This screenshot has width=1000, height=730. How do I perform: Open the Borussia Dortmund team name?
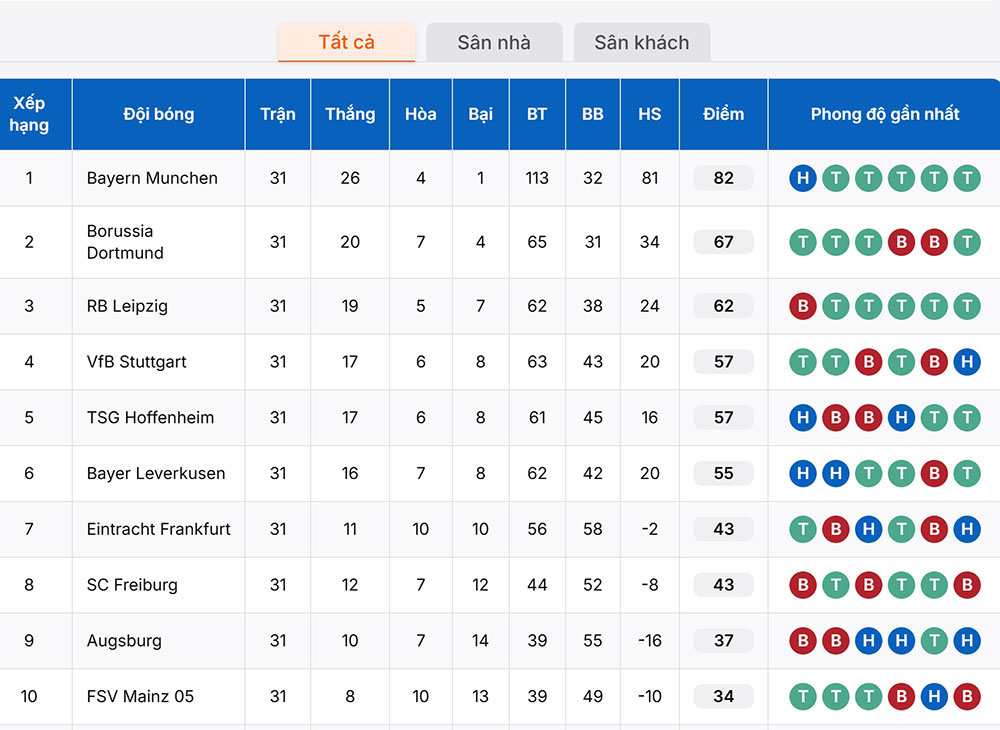pyautogui.click(x=125, y=242)
